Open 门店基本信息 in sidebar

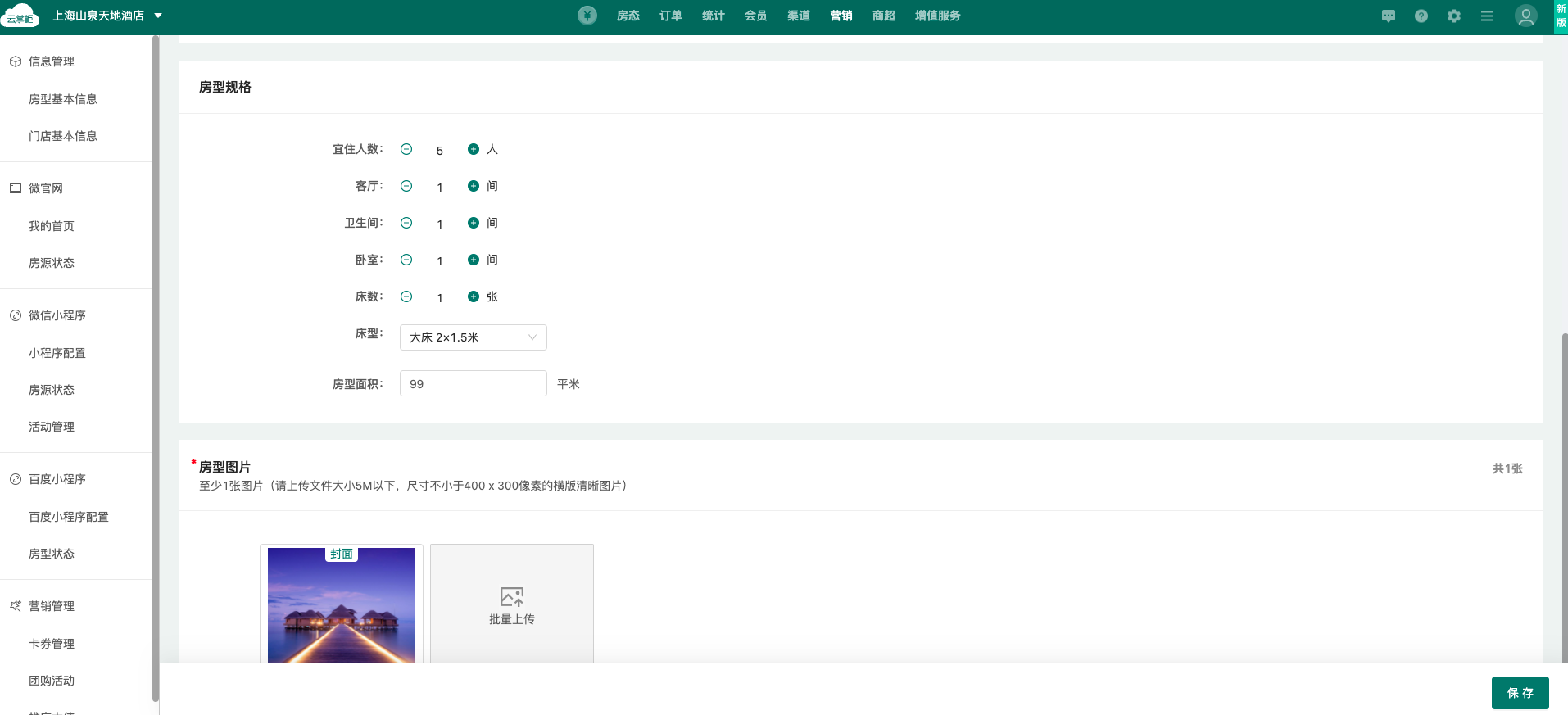(x=63, y=136)
